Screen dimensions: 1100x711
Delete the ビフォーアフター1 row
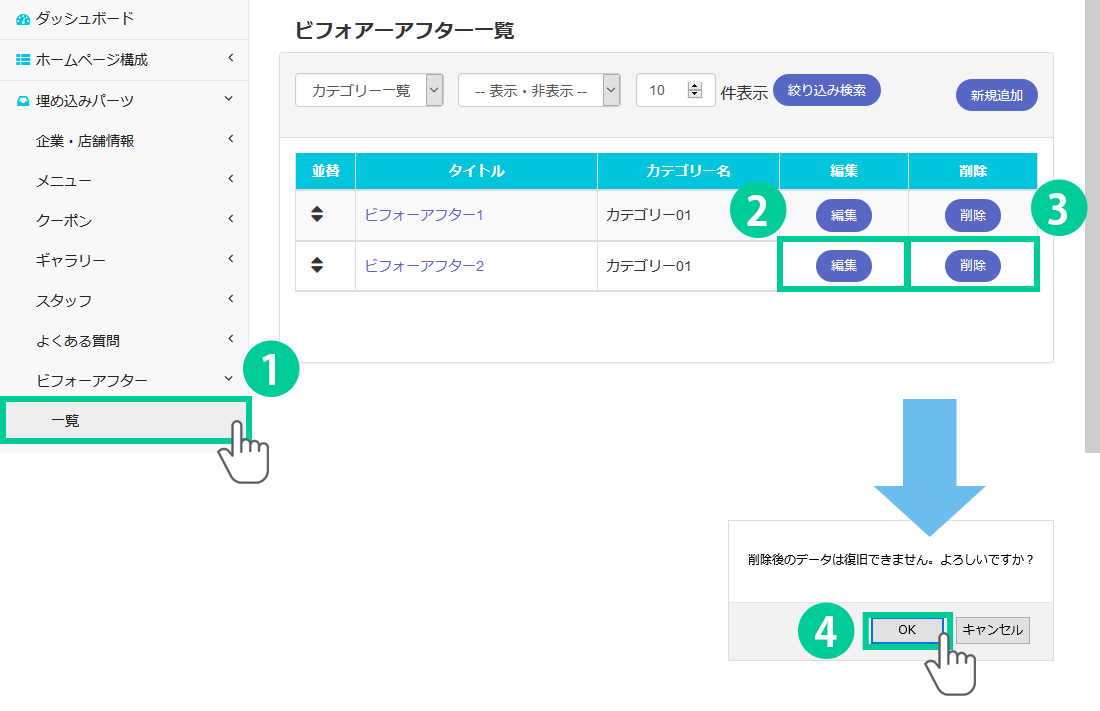(972, 215)
